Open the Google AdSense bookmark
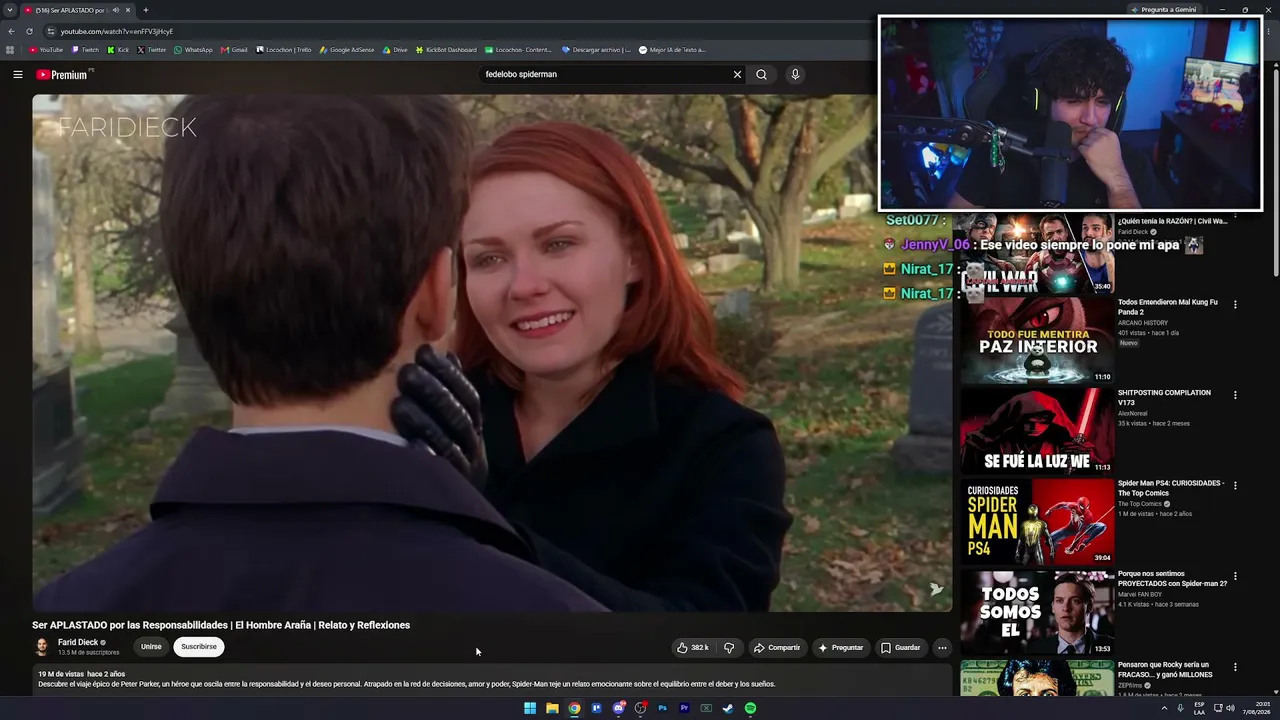This screenshot has width=1280, height=720. [347, 50]
